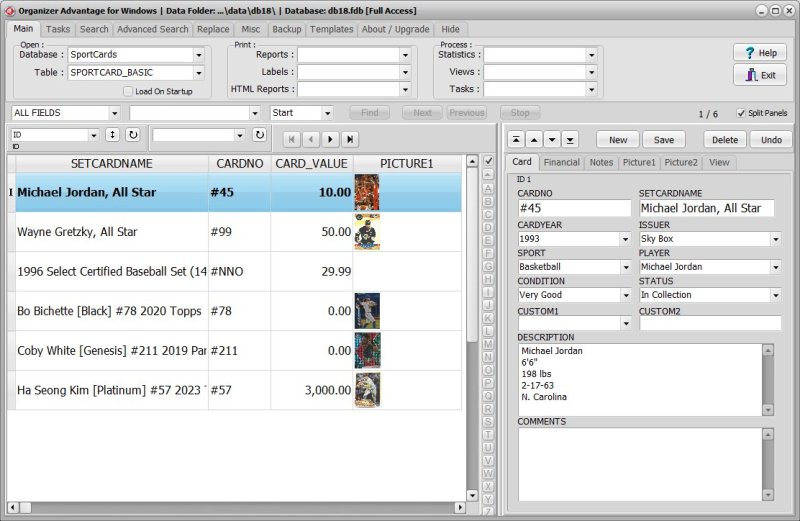Image resolution: width=800 pixels, height=521 pixels.
Task: Click the Delete record button
Action: coord(725,140)
